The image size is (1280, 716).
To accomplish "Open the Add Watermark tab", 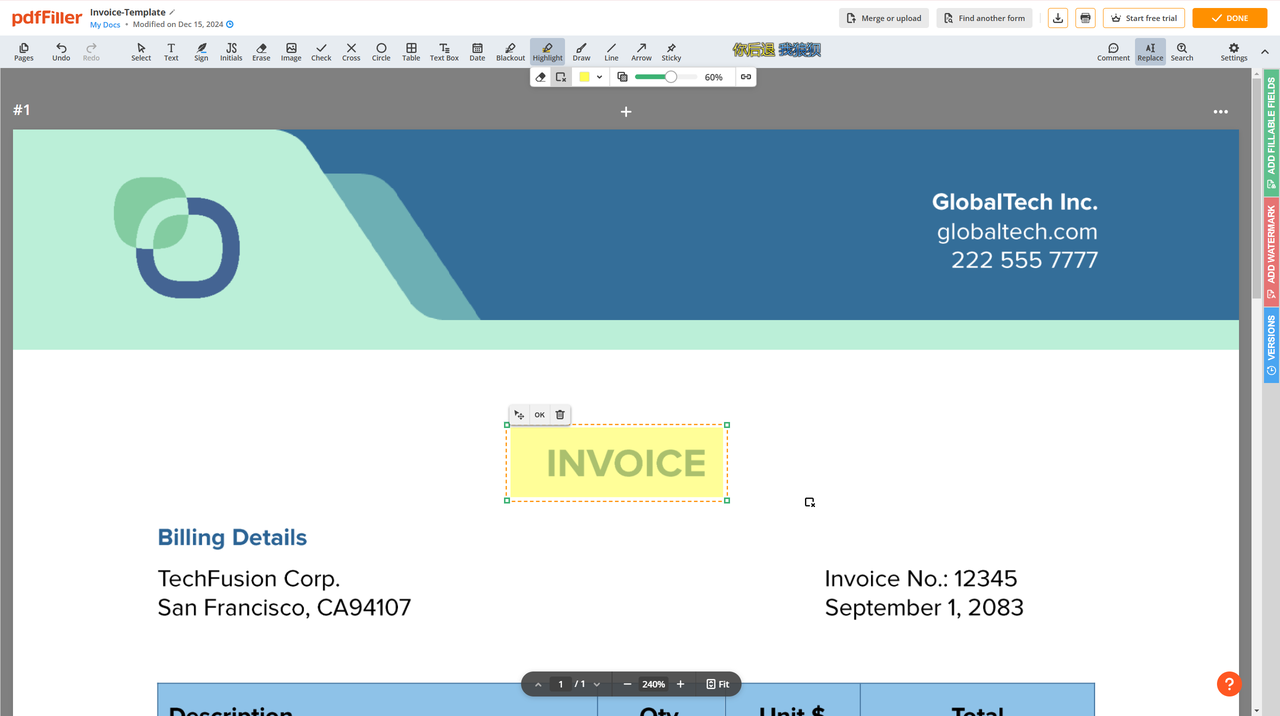I will click(1271, 252).
